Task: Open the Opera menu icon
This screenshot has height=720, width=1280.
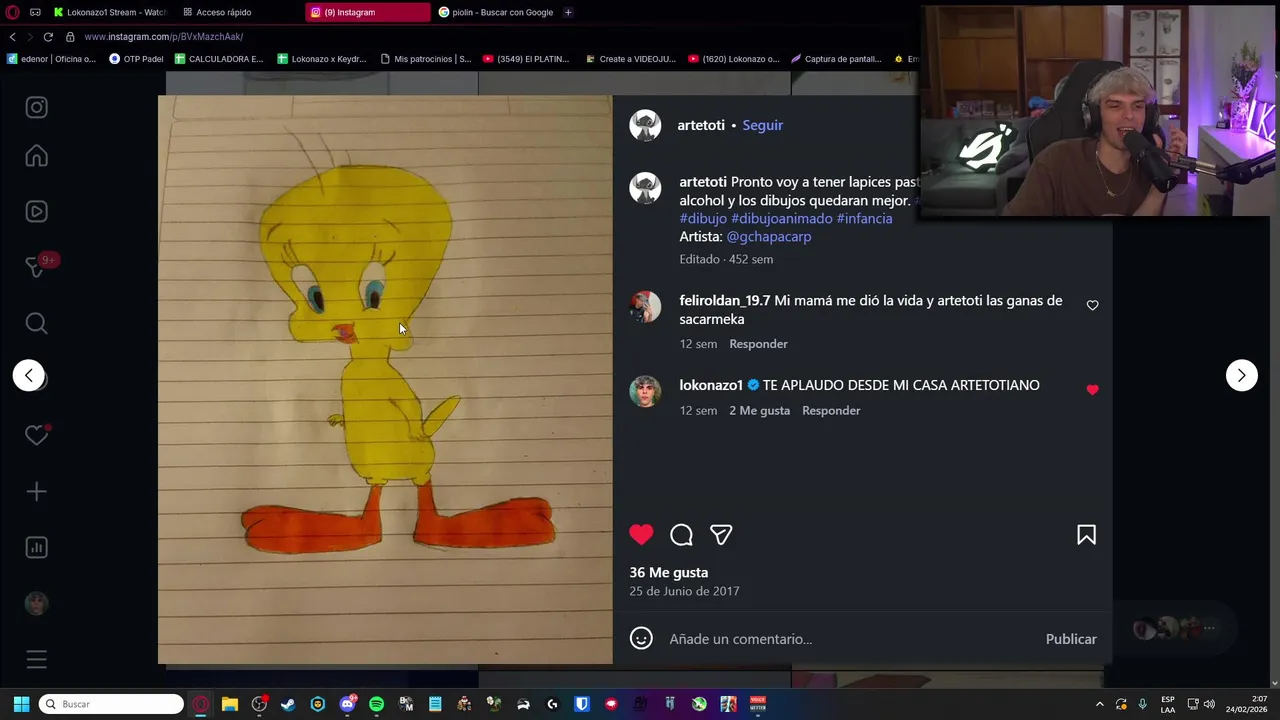Action: (12, 12)
